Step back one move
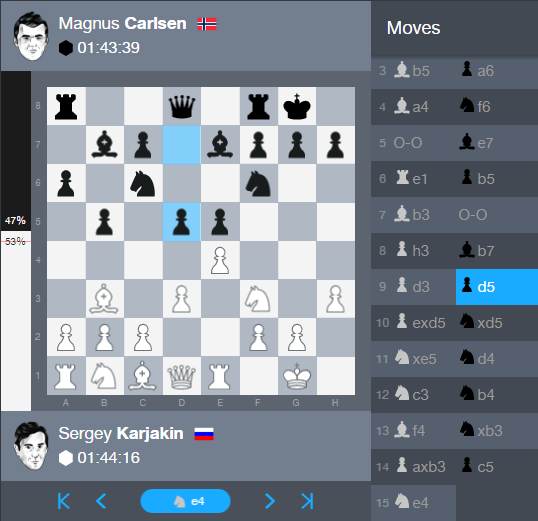Image resolution: width=538 pixels, height=521 pixels. click(101, 501)
